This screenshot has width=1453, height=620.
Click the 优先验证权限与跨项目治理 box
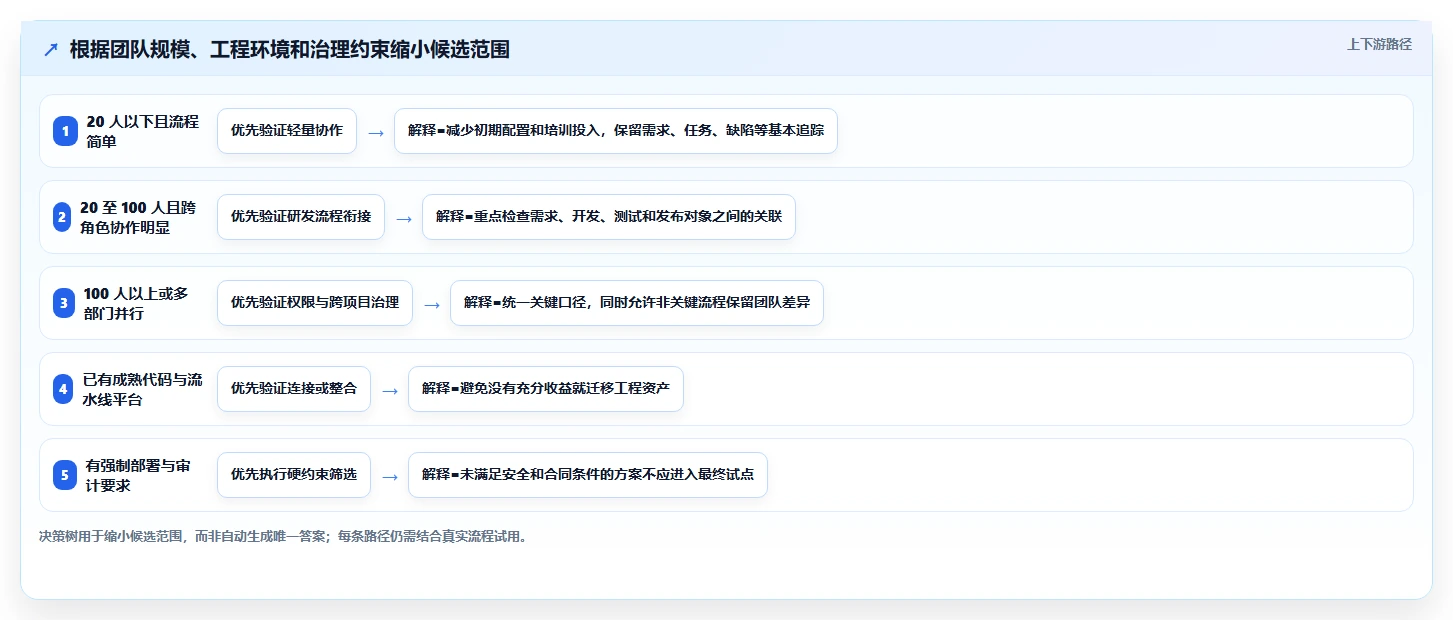315,303
